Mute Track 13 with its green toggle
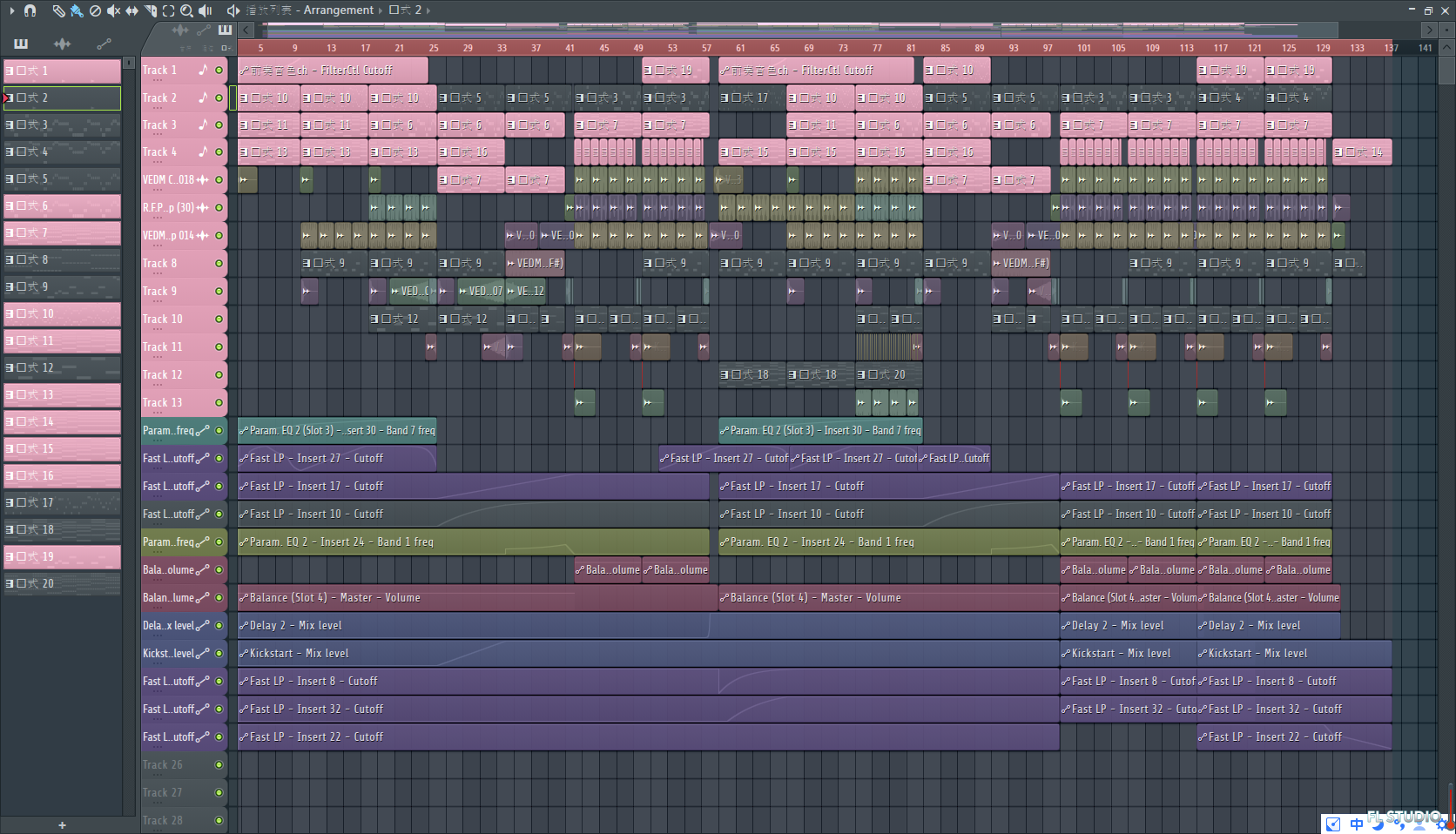1456x834 pixels. 219,403
